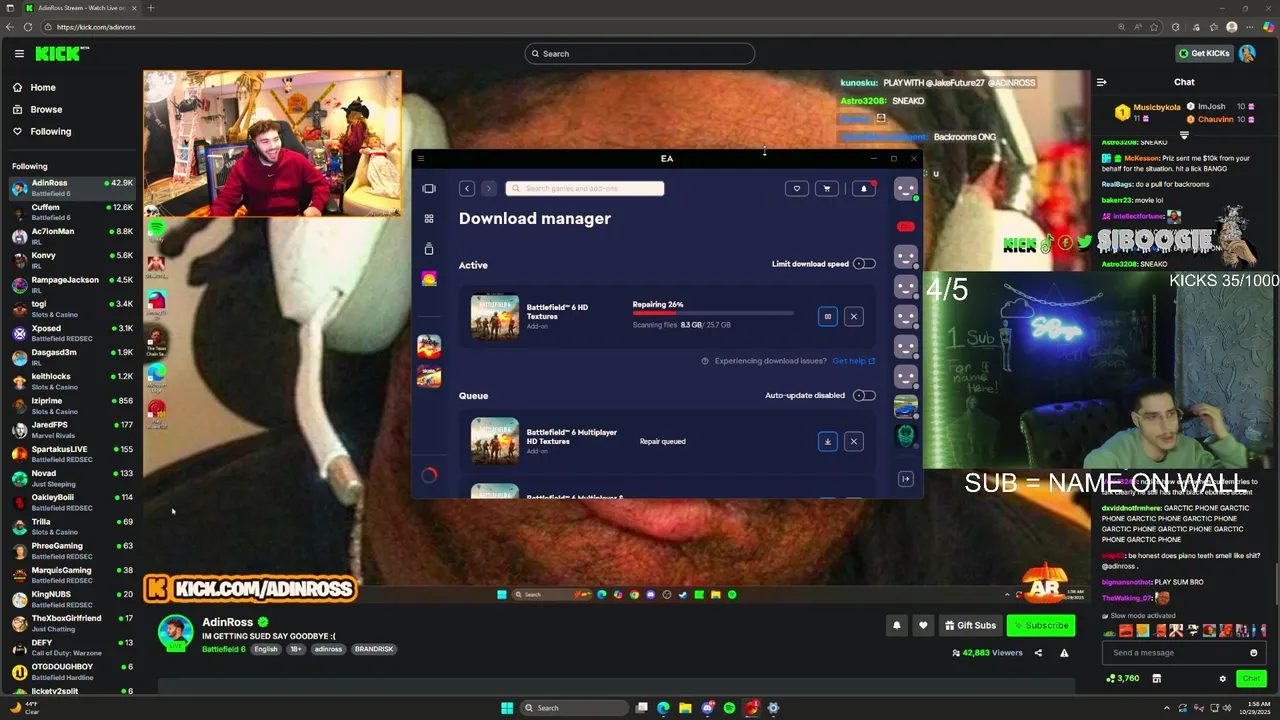Follow the channel with the heart icon
The height and width of the screenshot is (720, 1280).
[x=923, y=626]
